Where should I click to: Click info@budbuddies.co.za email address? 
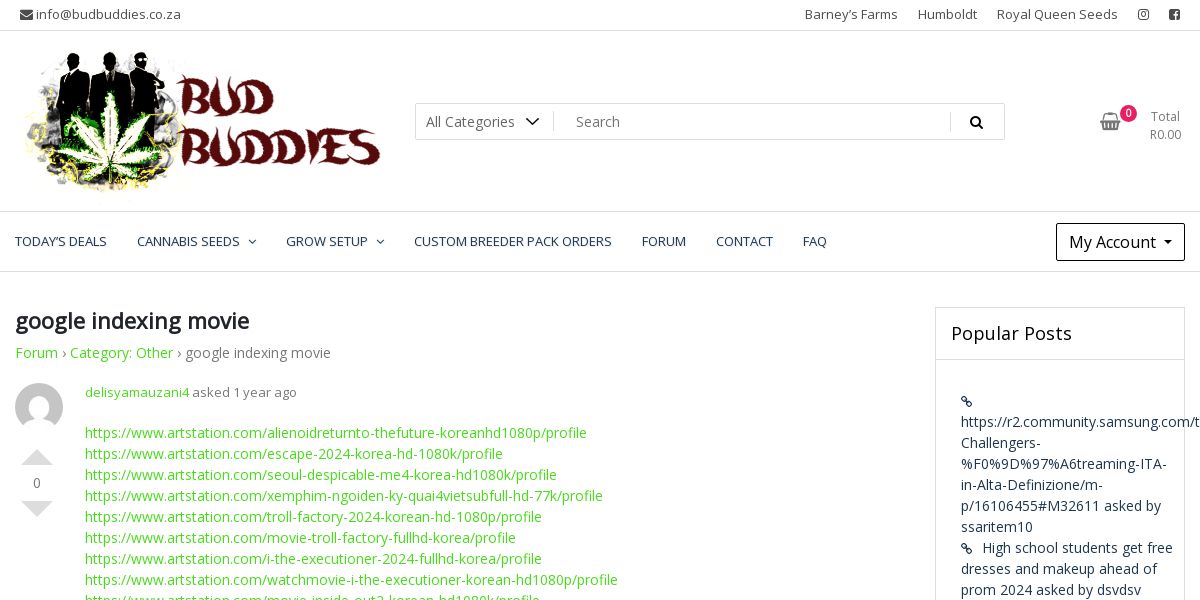pyautogui.click(x=108, y=15)
